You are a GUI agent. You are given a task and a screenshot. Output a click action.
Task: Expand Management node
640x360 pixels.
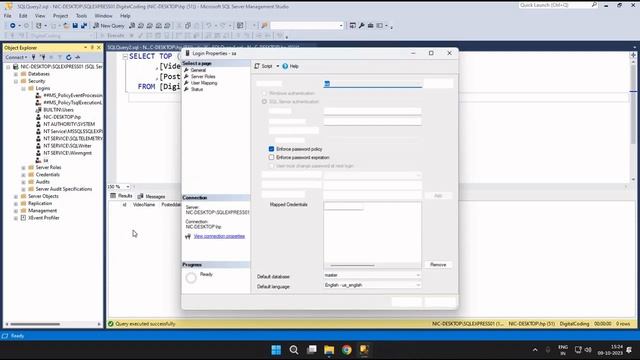click(16, 211)
